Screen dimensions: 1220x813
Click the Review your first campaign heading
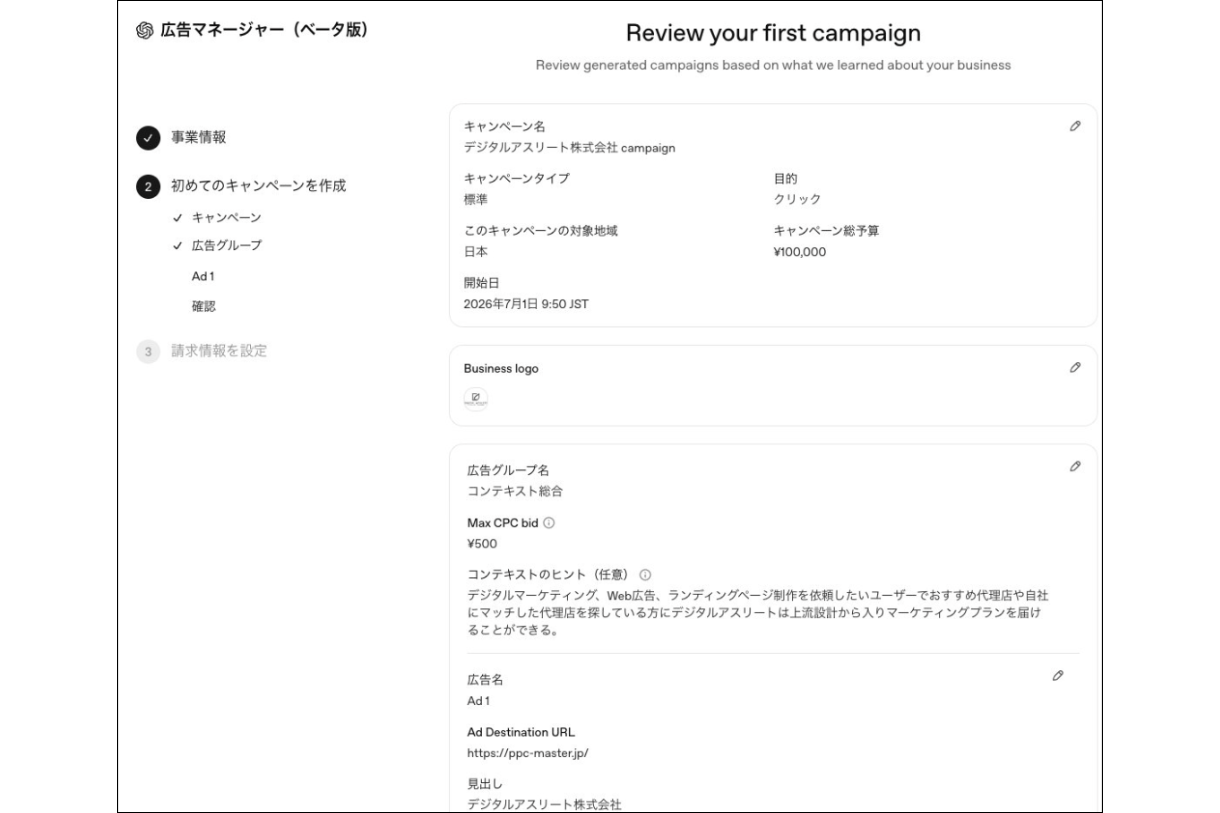pos(773,33)
